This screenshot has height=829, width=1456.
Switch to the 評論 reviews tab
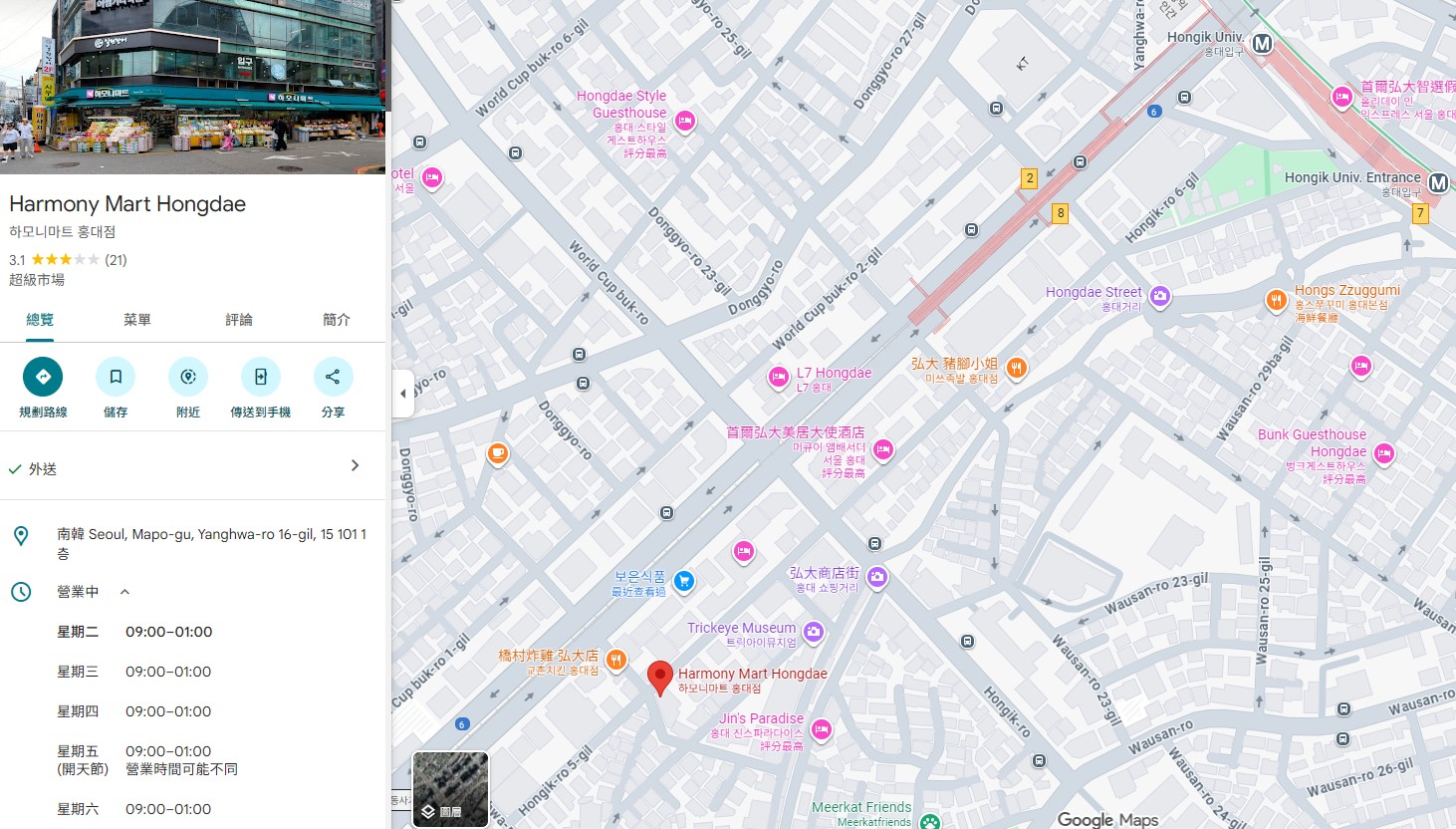(x=238, y=320)
